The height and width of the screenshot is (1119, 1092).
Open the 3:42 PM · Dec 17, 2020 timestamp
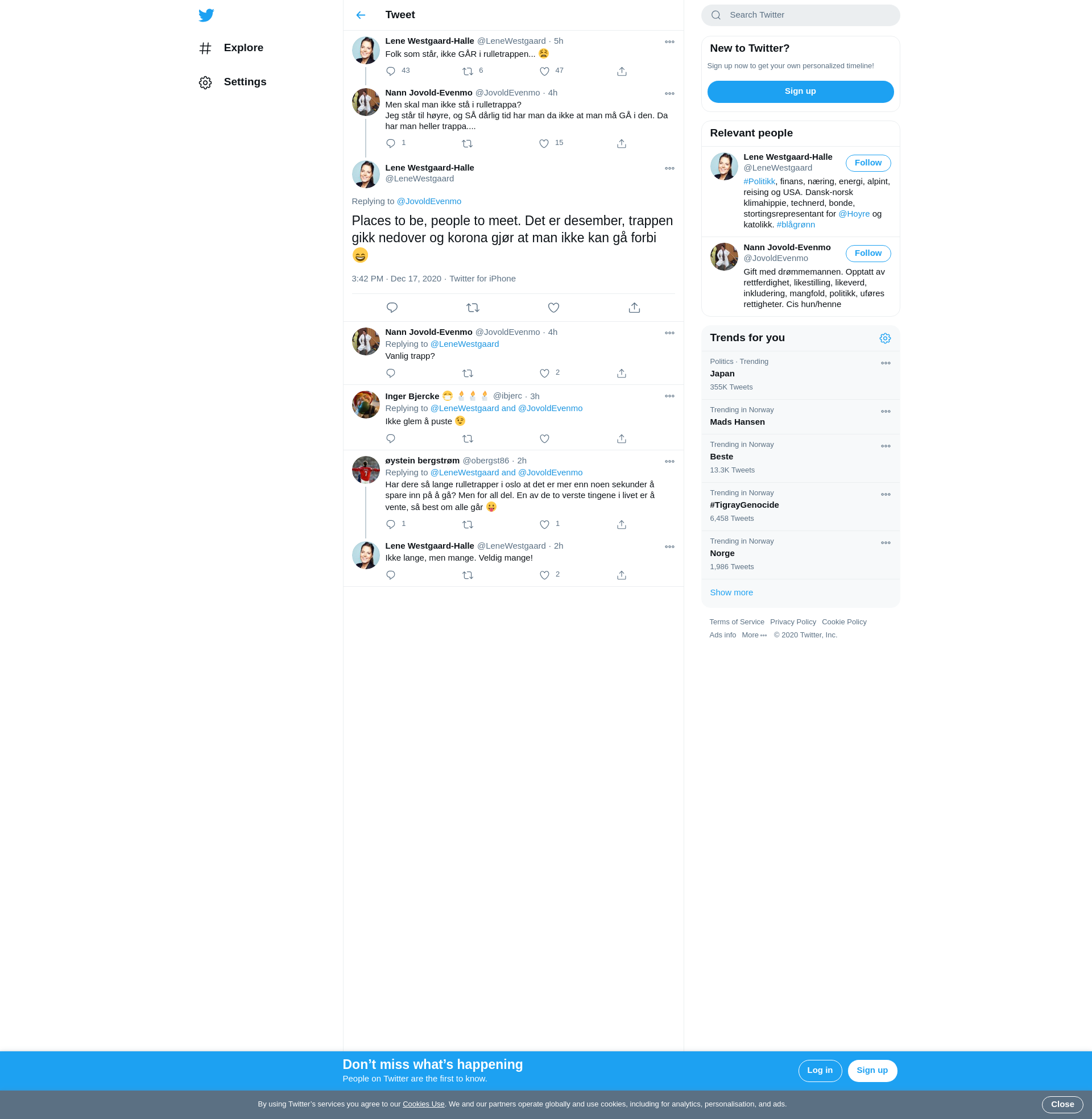click(x=396, y=279)
